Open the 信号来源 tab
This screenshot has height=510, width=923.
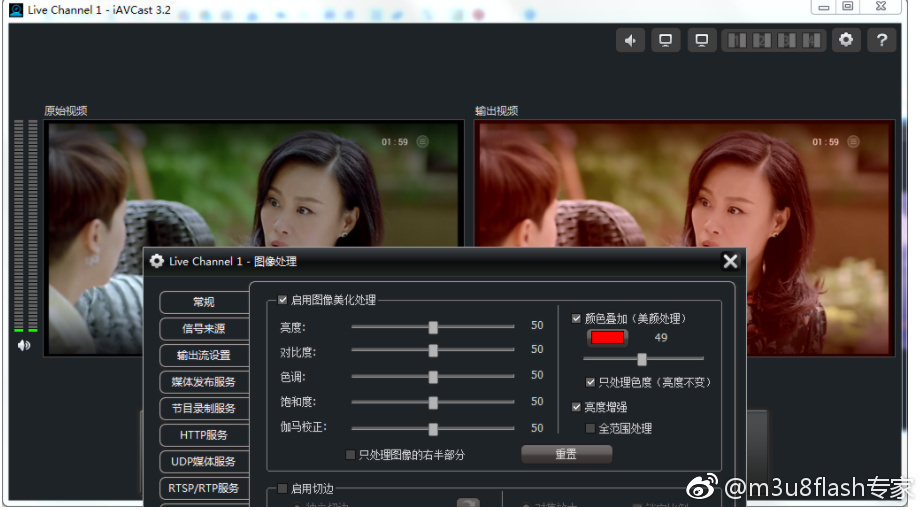click(x=204, y=329)
